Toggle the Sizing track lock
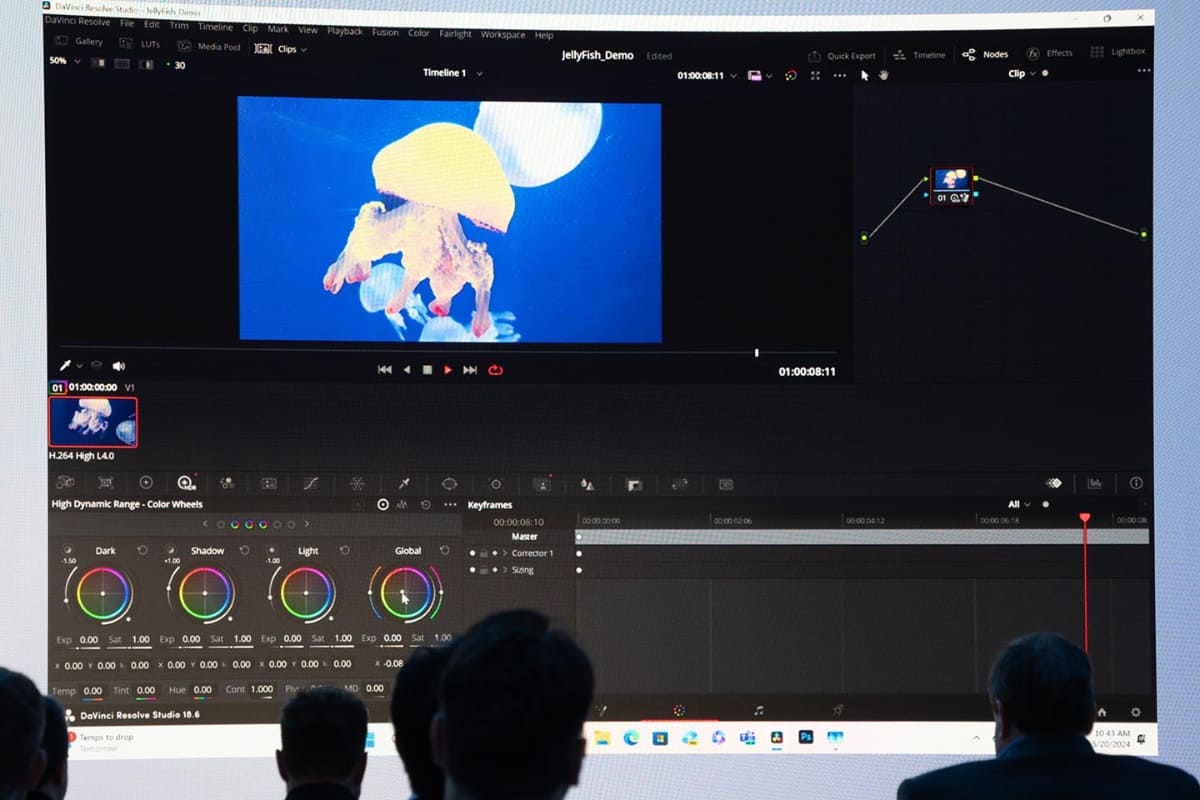This screenshot has height=800, width=1200. click(x=484, y=570)
